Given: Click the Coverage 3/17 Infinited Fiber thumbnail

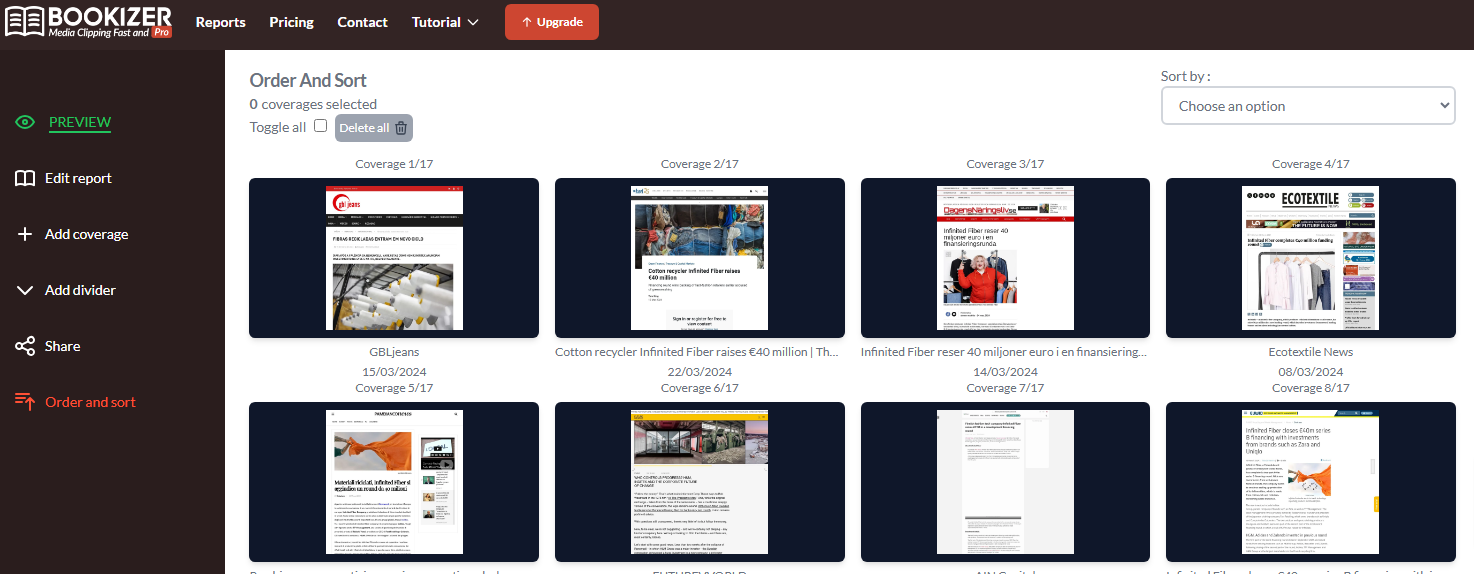Looking at the screenshot, I should 1005,258.
